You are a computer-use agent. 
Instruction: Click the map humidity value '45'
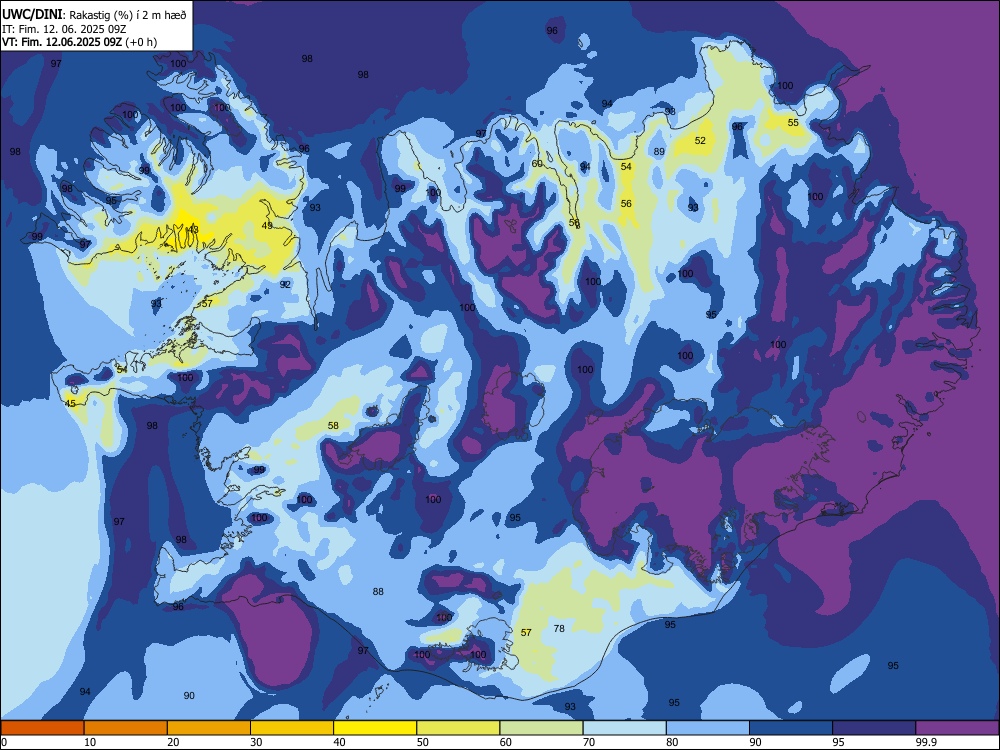70,403
